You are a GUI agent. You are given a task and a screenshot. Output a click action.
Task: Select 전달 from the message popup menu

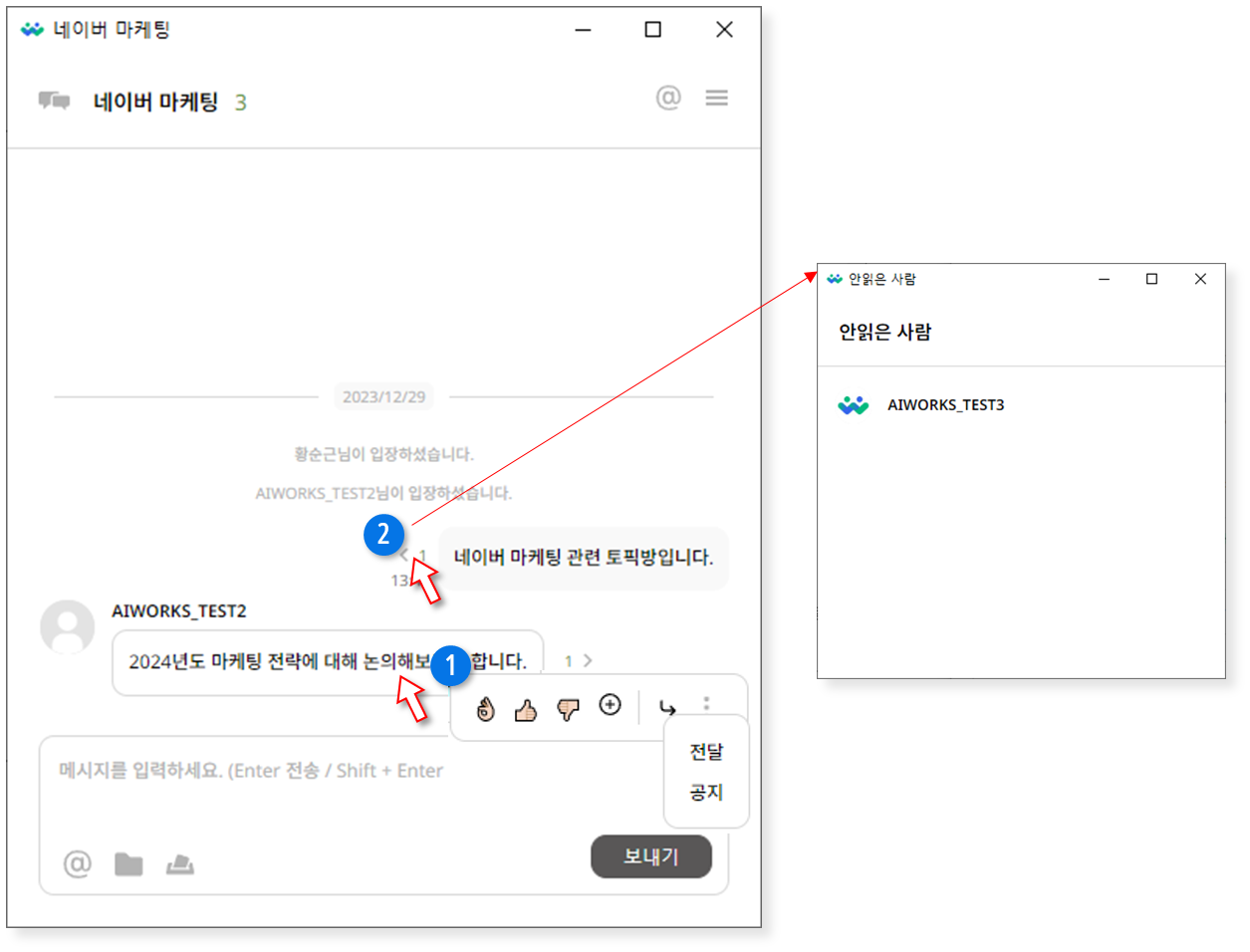click(706, 752)
